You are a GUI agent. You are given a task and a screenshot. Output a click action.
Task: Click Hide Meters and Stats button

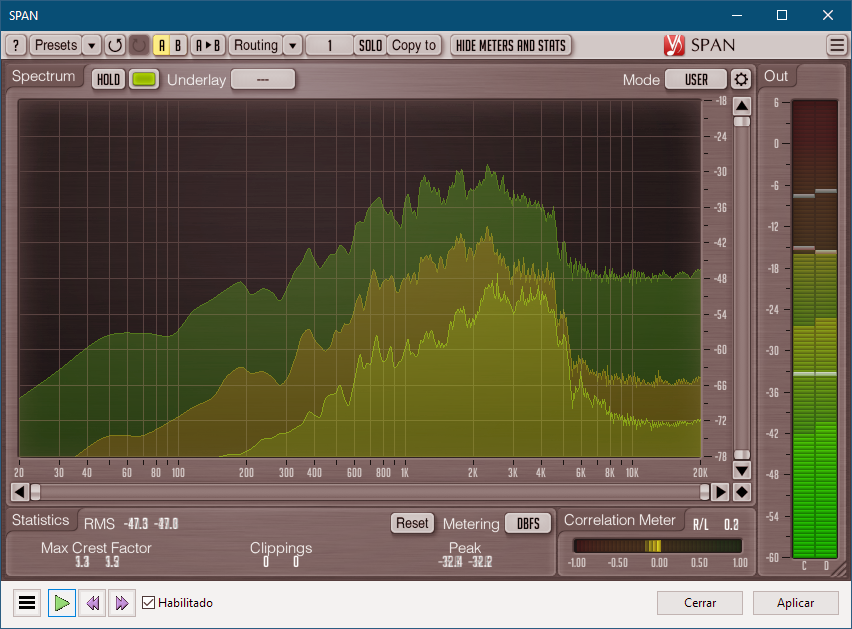(x=511, y=45)
